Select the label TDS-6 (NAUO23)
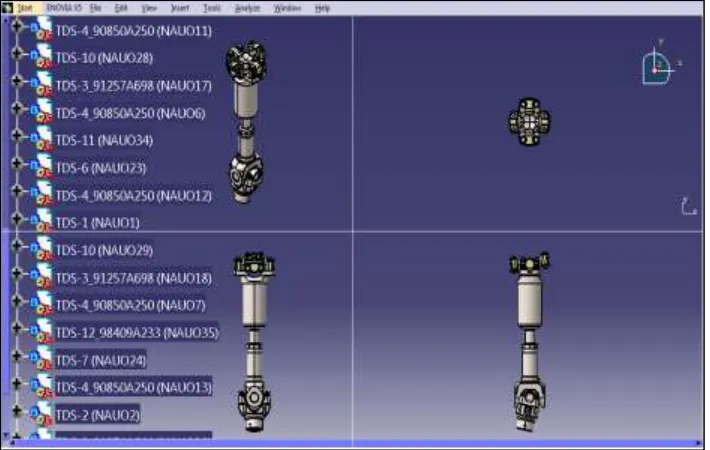Image resolution: width=710 pixels, height=450 pixels. tap(101, 168)
